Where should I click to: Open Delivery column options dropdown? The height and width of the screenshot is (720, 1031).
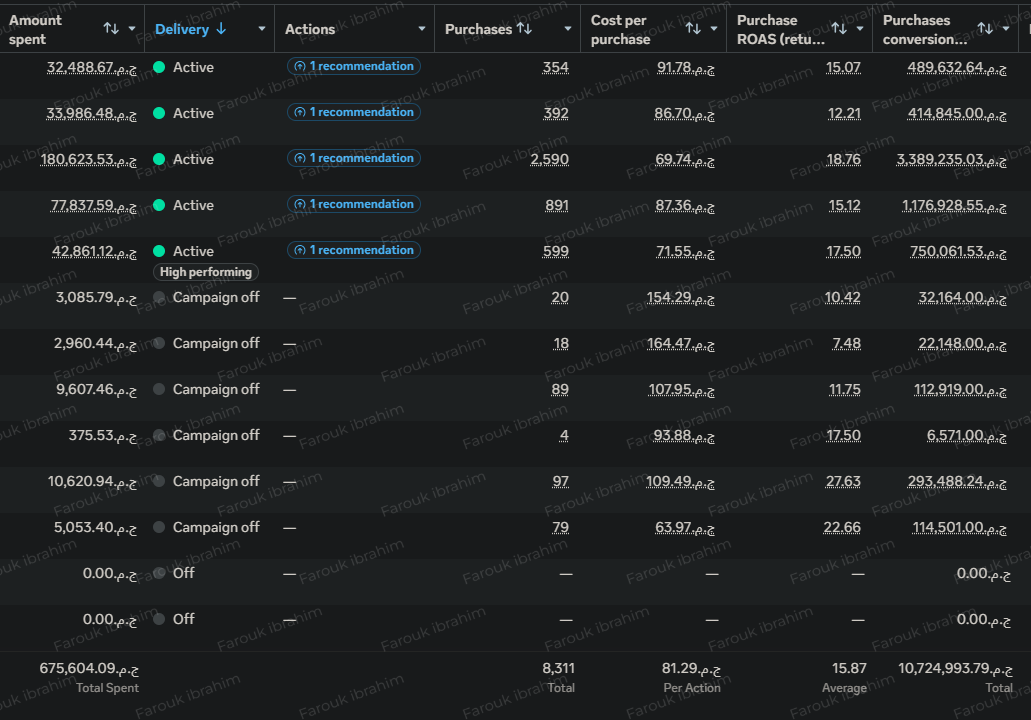click(x=262, y=29)
